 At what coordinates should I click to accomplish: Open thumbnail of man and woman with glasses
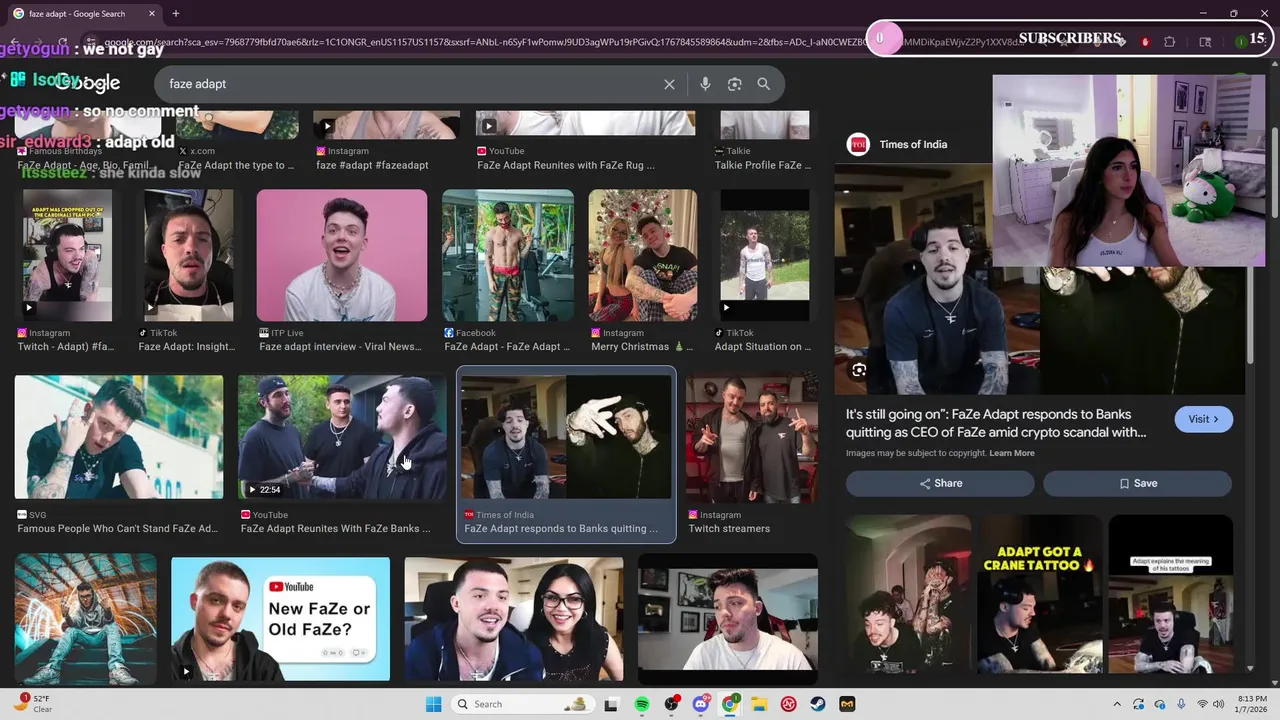[x=514, y=618]
